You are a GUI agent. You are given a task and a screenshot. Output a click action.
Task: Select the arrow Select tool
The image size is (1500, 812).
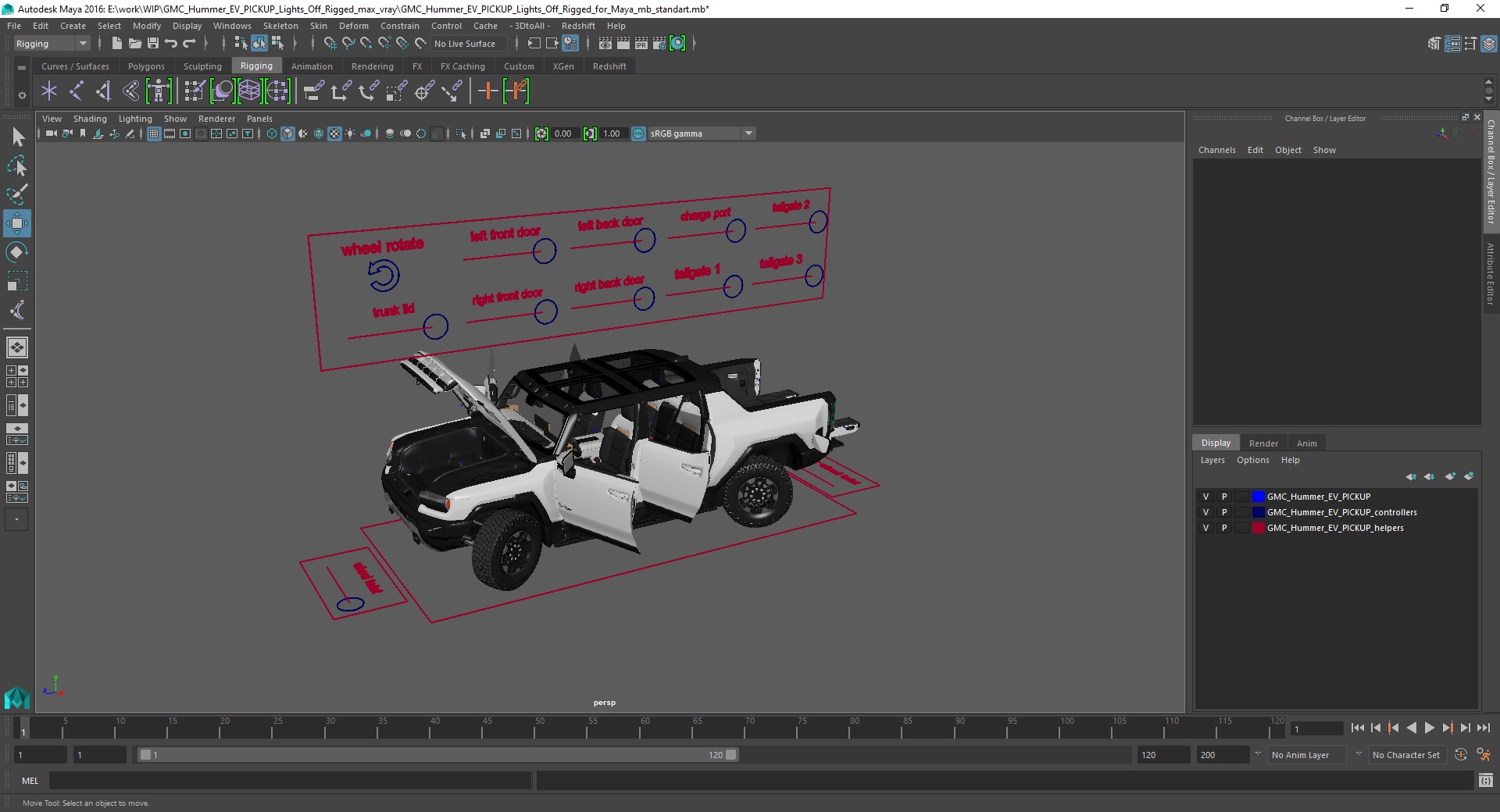(17, 137)
